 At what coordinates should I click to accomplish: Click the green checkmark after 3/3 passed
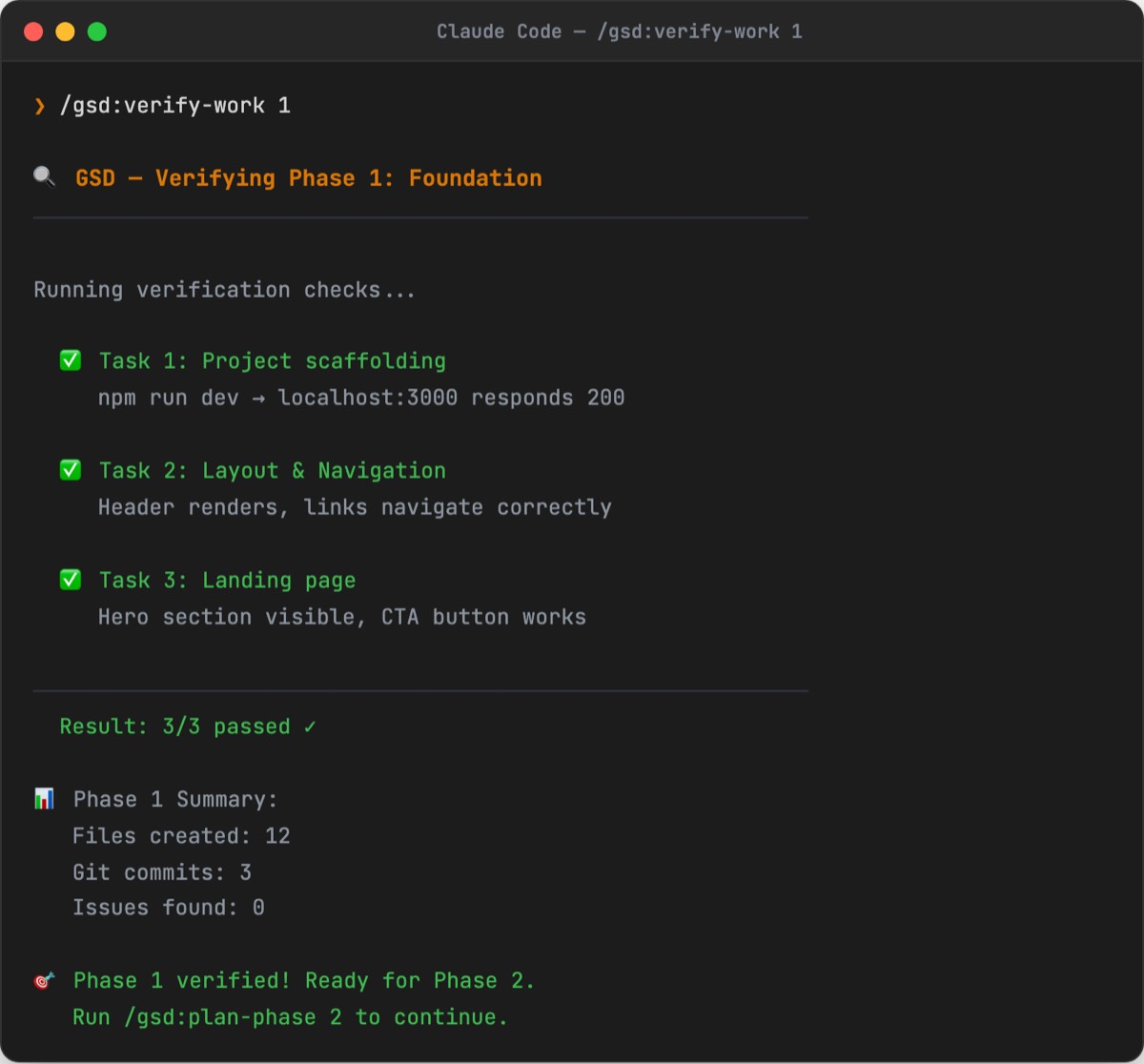click(x=310, y=726)
